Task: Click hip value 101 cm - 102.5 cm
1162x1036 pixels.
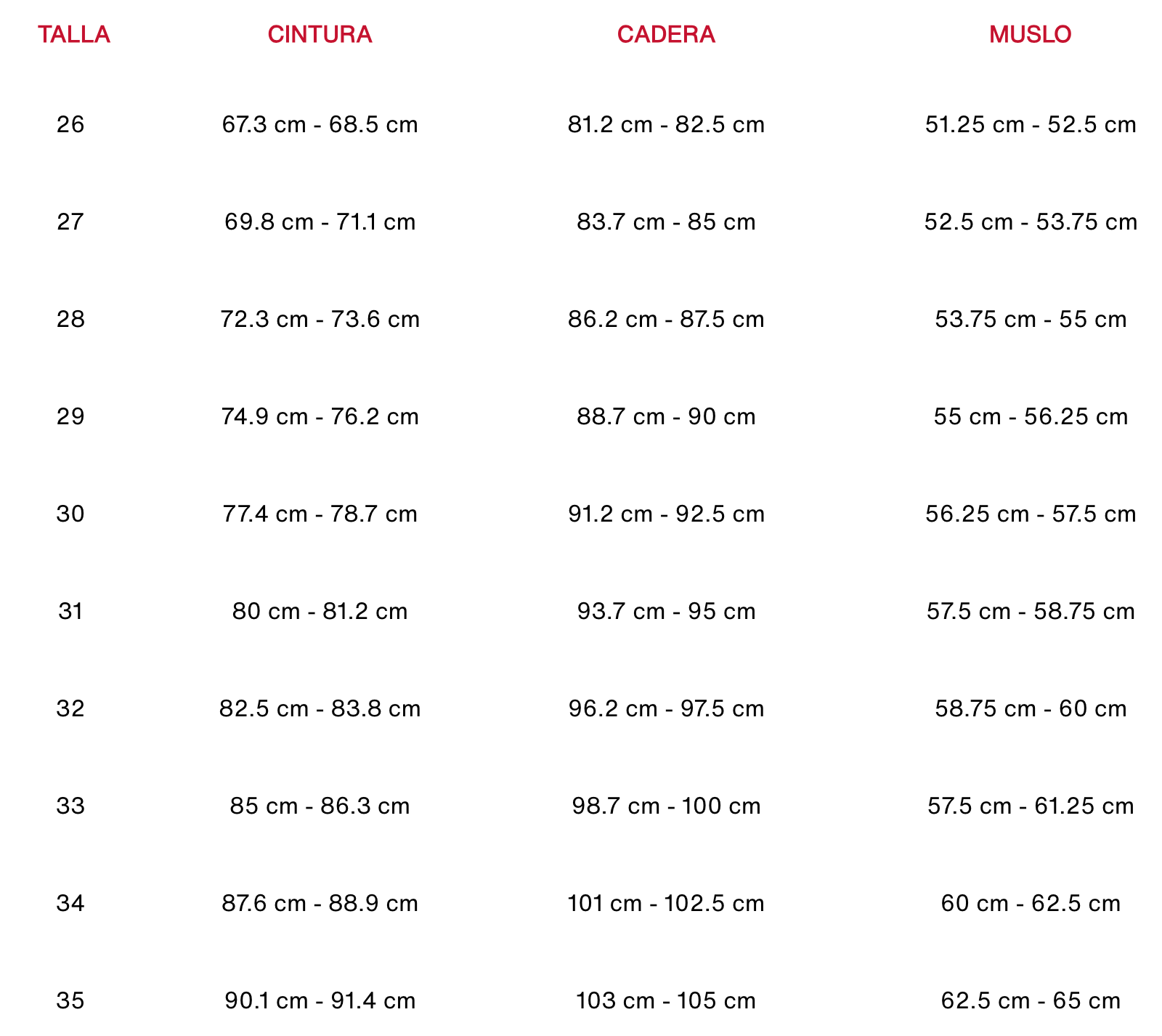Action: [x=666, y=903]
